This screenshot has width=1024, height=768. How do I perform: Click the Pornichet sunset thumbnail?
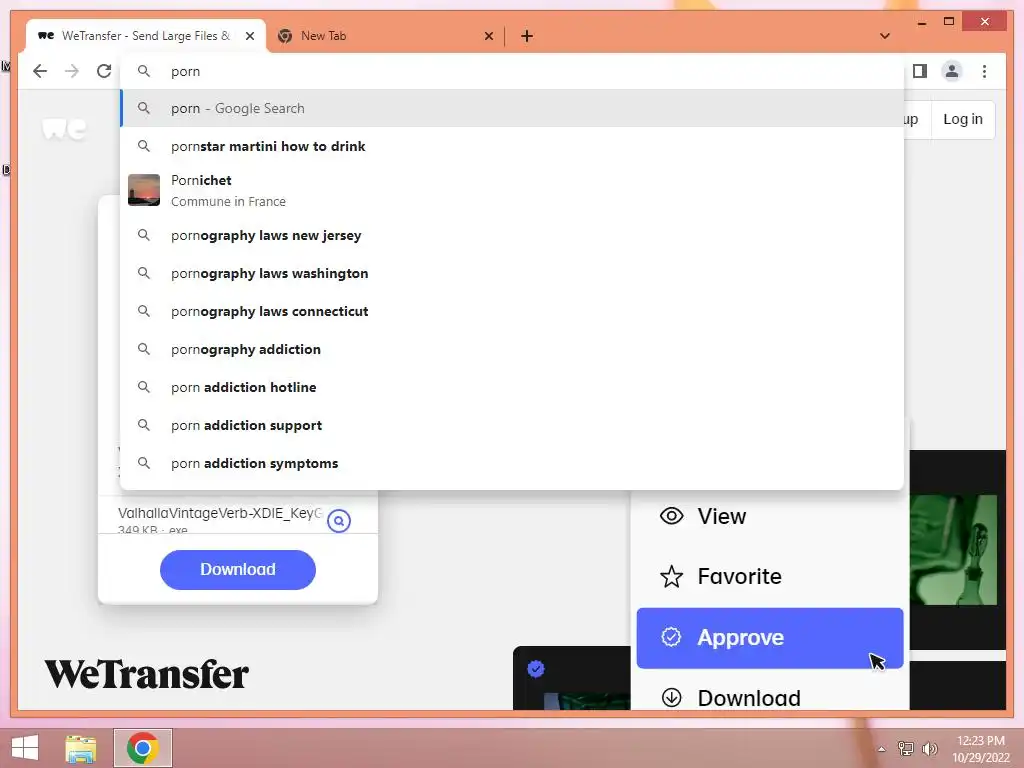tap(144, 190)
